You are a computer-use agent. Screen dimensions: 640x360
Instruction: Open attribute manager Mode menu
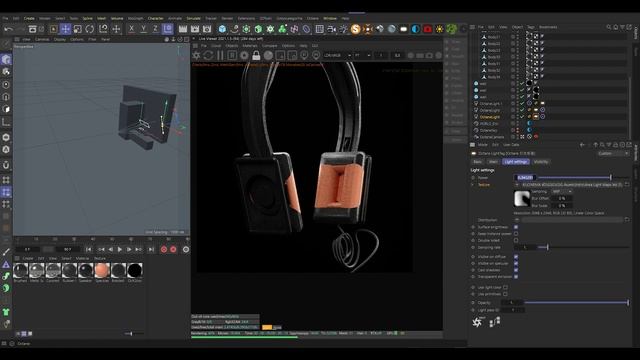(482, 145)
